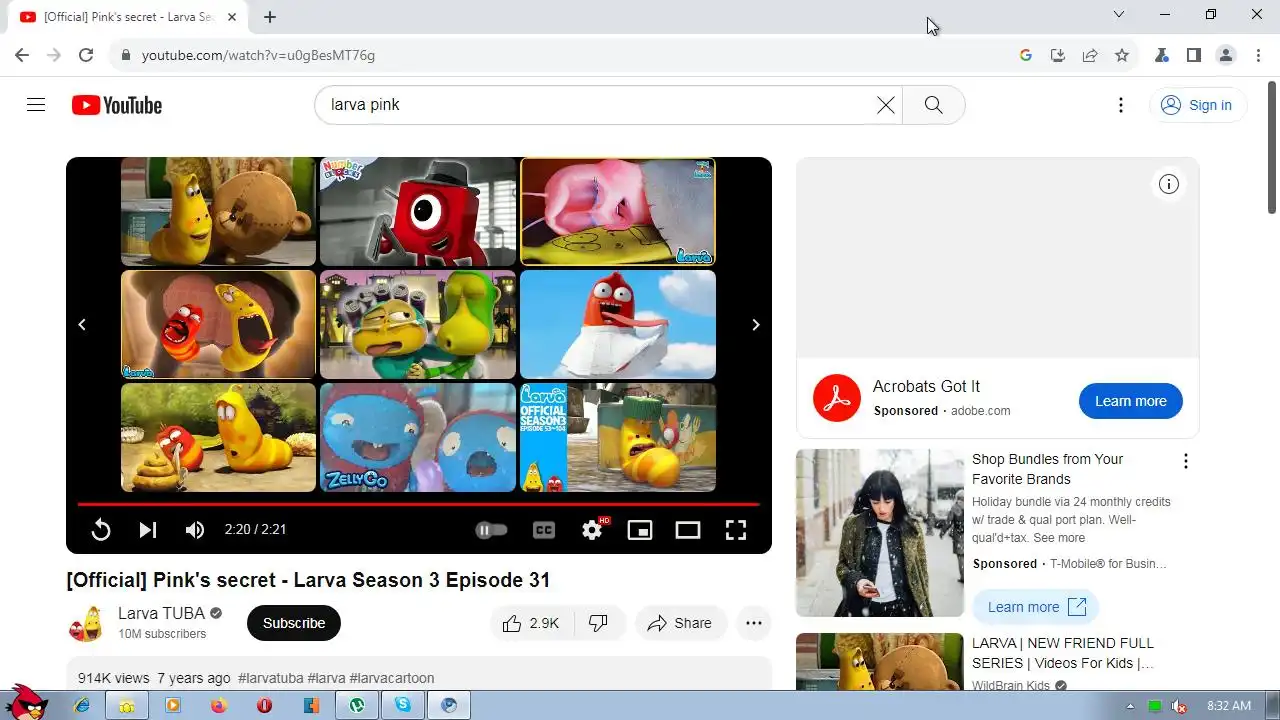Image resolution: width=1280 pixels, height=720 pixels.
Task: Run search with the magnifier button
Action: pos(933,105)
